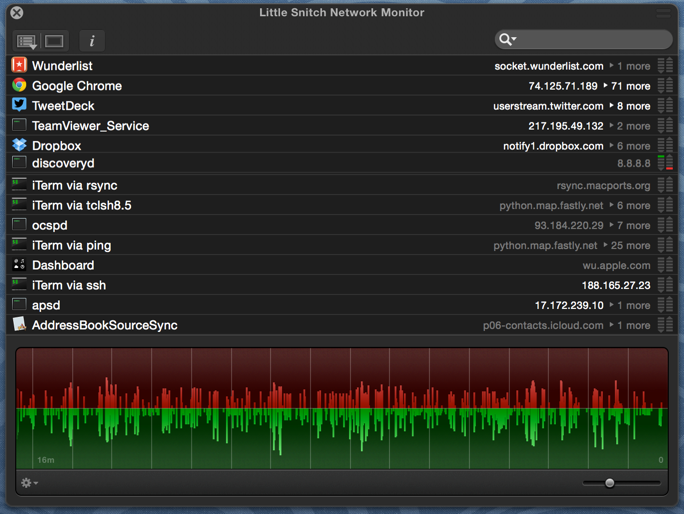Click the Dashboard icon
The height and width of the screenshot is (514, 684).
pos(19,264)
